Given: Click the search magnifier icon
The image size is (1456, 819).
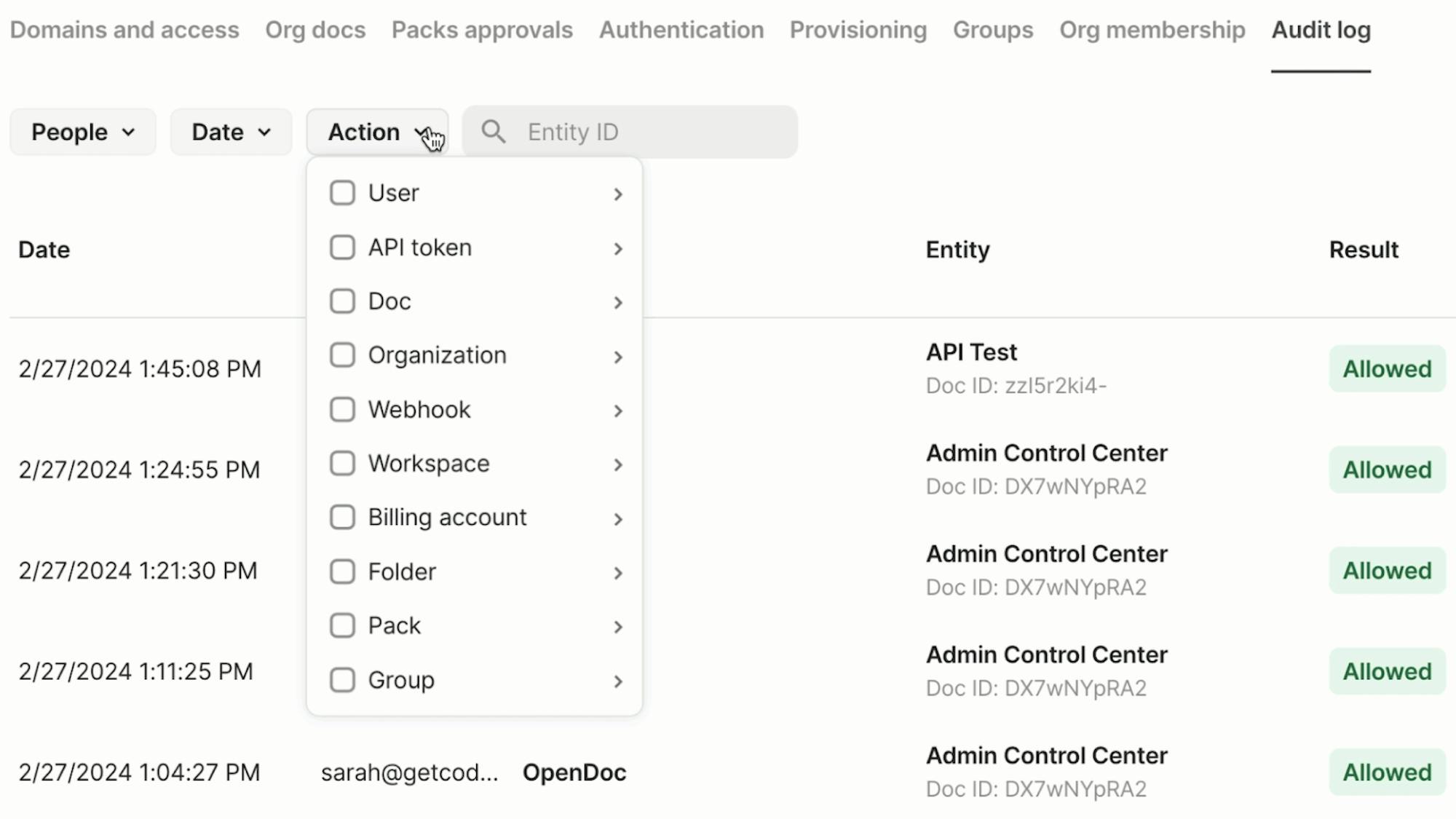Looking at the screenshot, I should click(x=493, y=132).
